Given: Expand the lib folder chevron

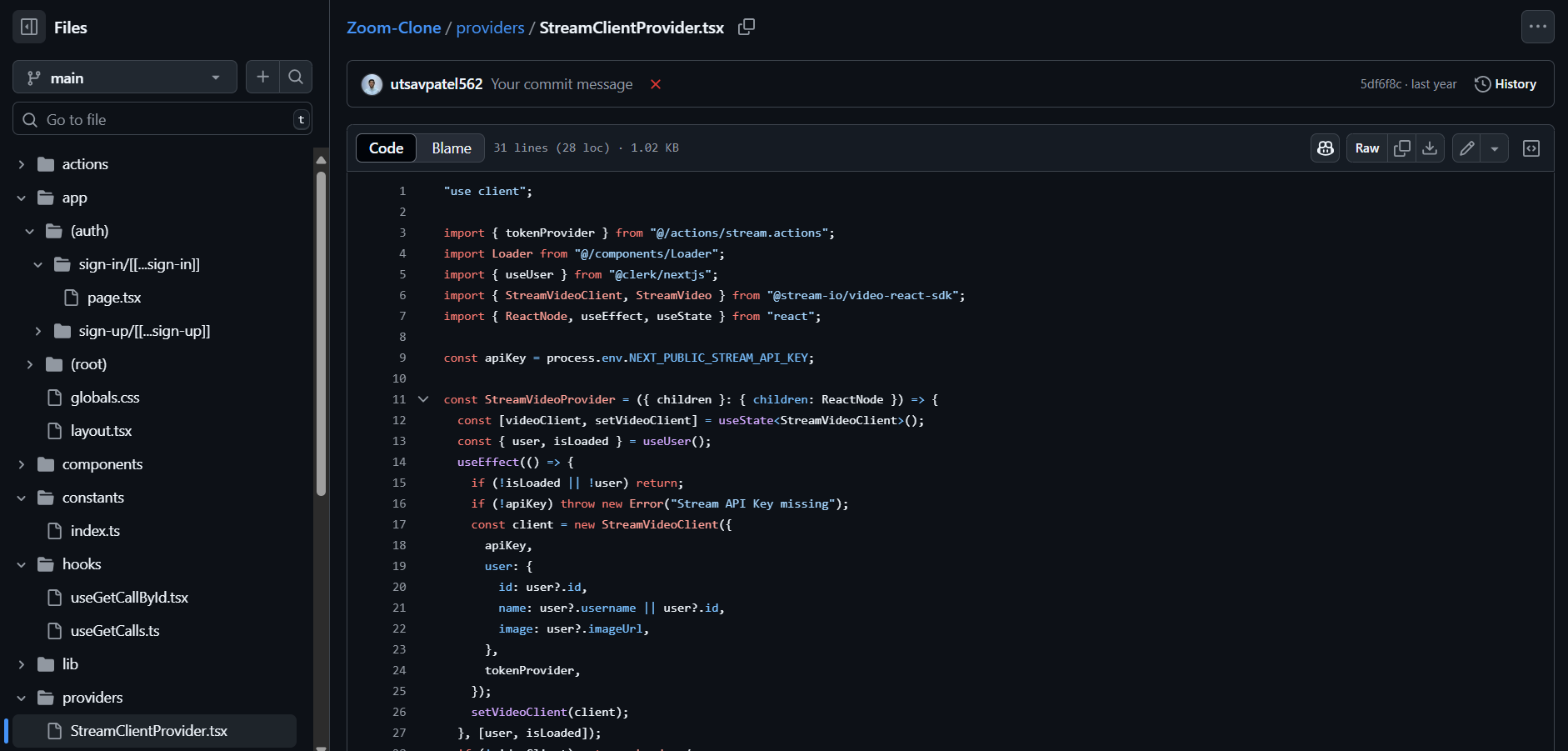Looking at the screenshot, I should (x=22, y=664).
